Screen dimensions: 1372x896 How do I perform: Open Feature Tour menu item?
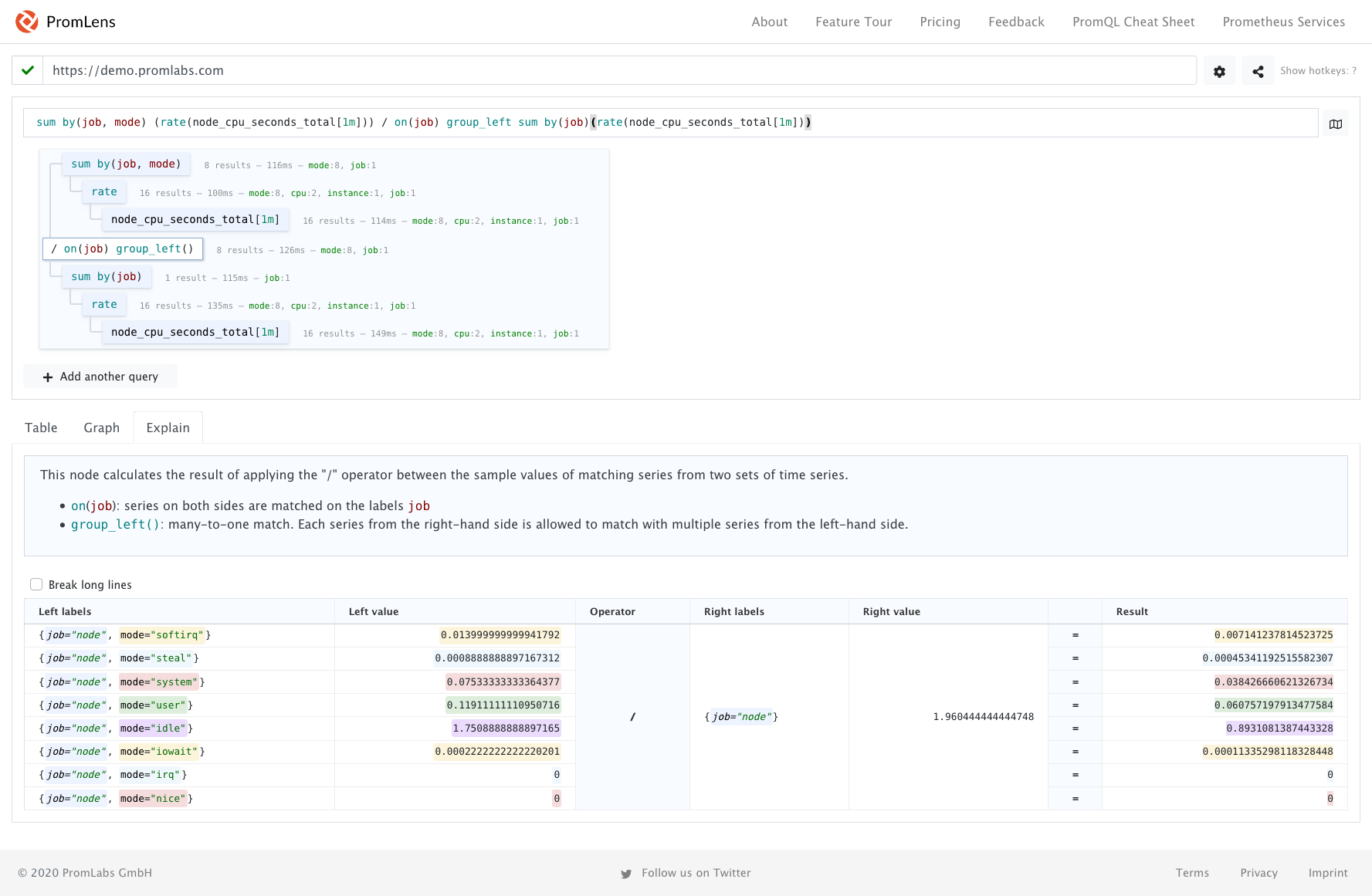click(854, 22)
